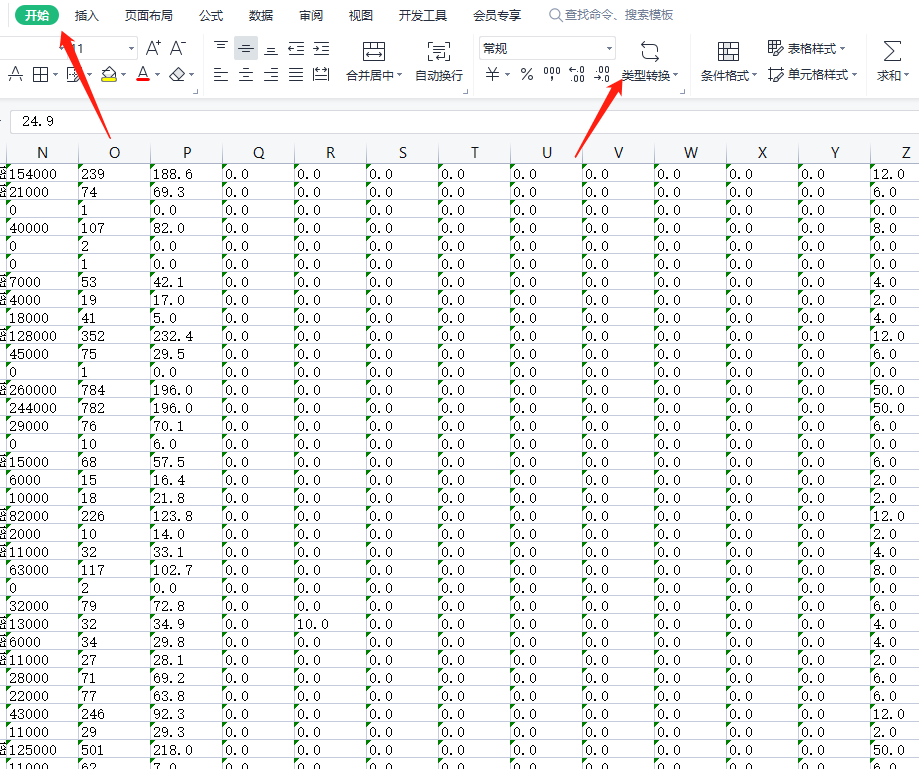The width and height of the screenshot is (919, 769).
Task: Click the cell style (单元格样式) button
Action: click(812, 74)
